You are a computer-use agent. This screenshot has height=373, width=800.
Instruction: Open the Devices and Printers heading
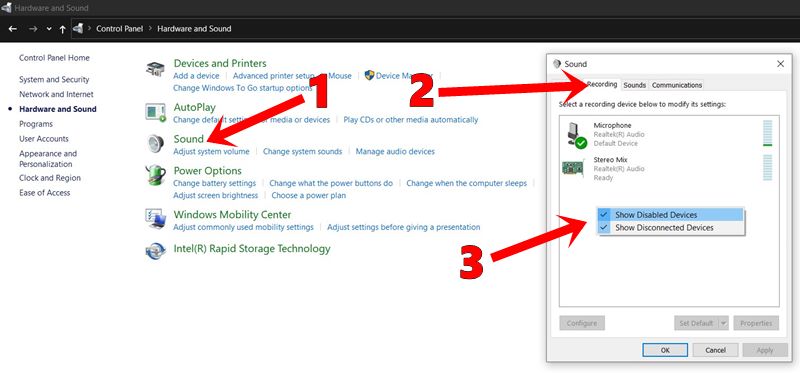click(x=220, y=63)
